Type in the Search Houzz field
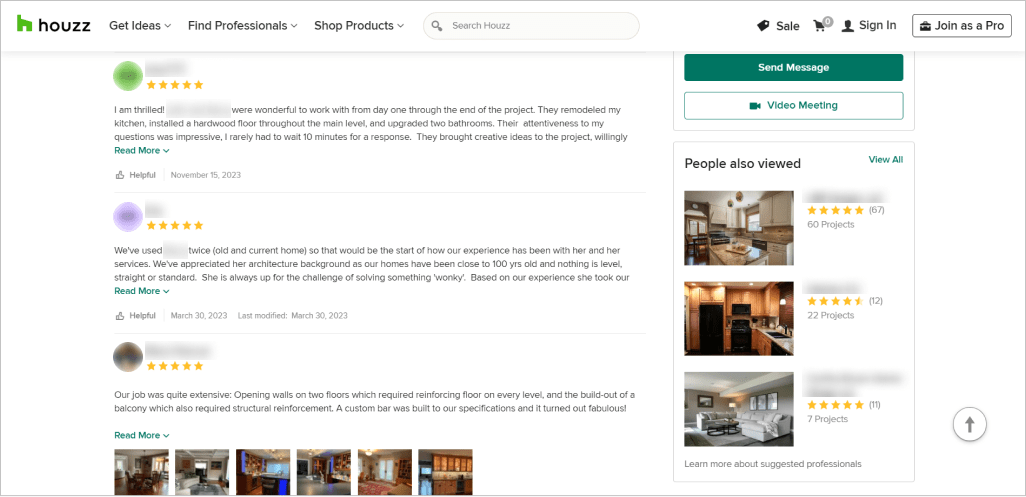 point(540,26)
